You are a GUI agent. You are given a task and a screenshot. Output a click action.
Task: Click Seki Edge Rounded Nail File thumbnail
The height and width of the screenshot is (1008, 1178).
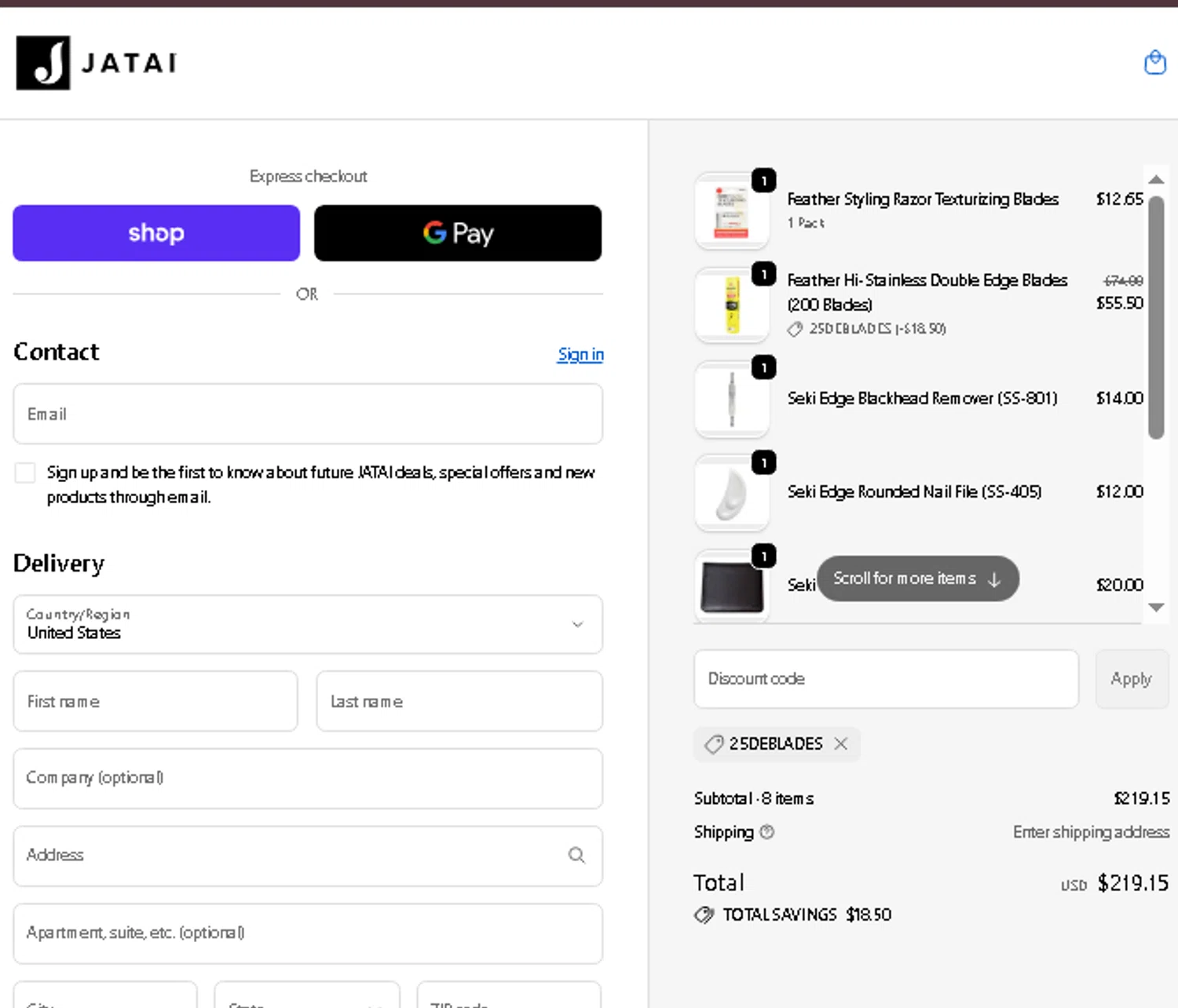tap(732, 493)
